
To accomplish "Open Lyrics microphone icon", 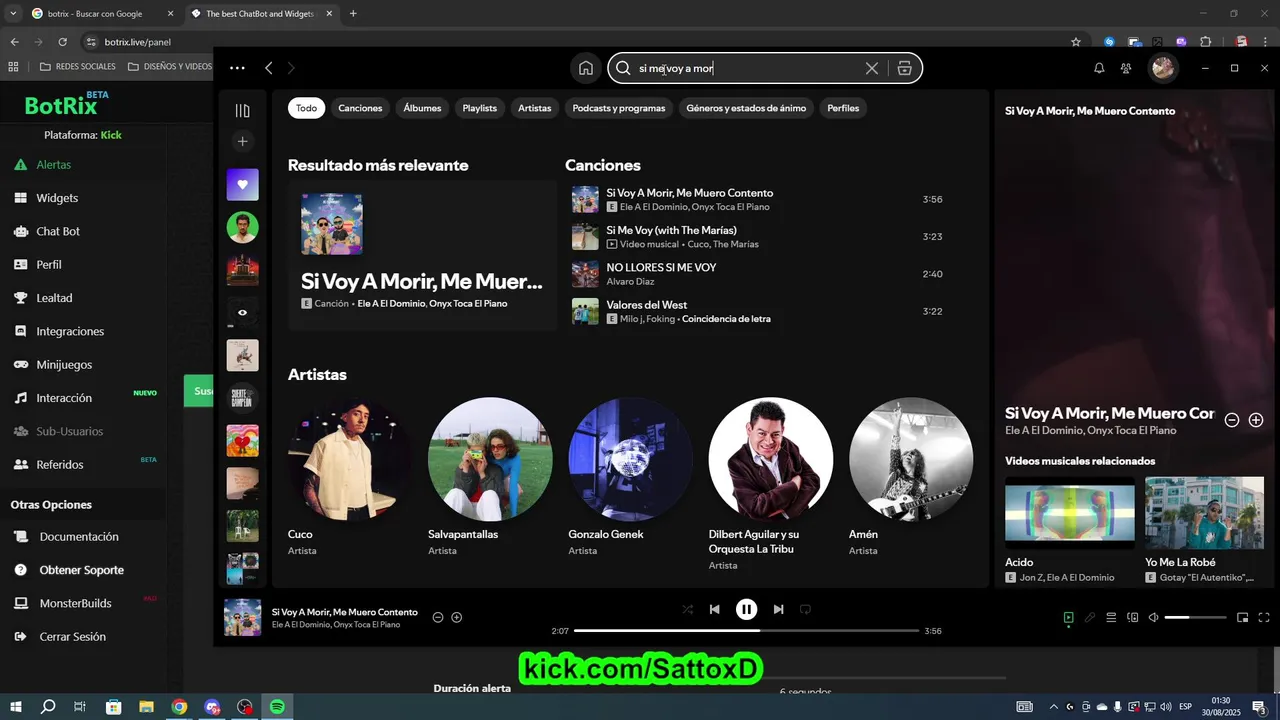I will [x=1090, y=618].
